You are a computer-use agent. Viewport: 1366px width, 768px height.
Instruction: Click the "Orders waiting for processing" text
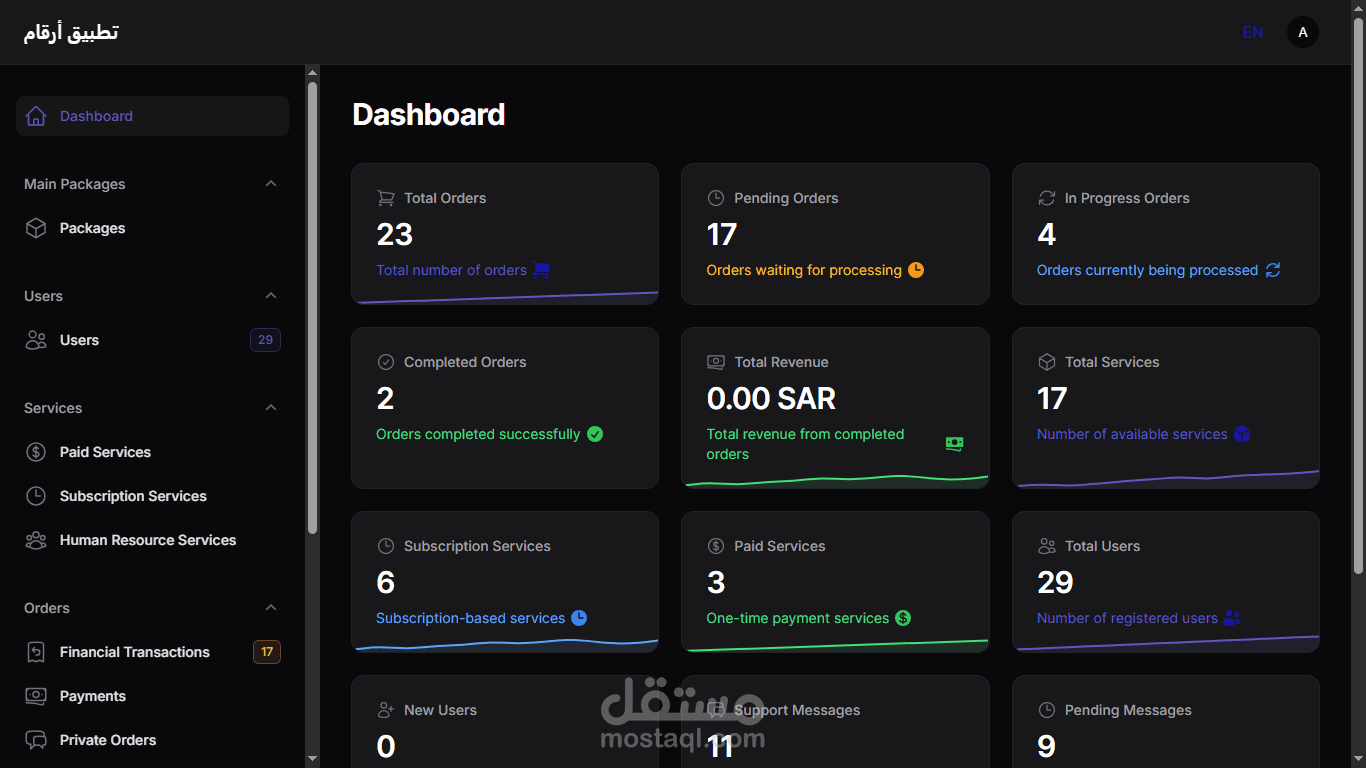[804, 270]
